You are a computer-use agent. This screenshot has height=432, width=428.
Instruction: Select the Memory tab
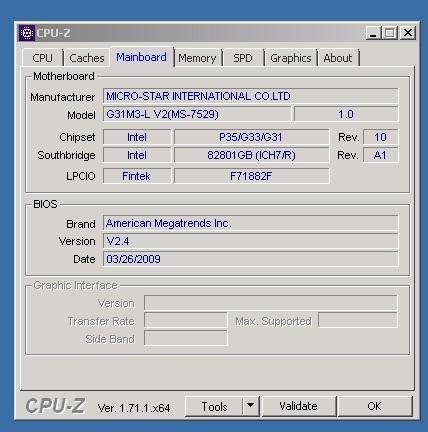197,58
